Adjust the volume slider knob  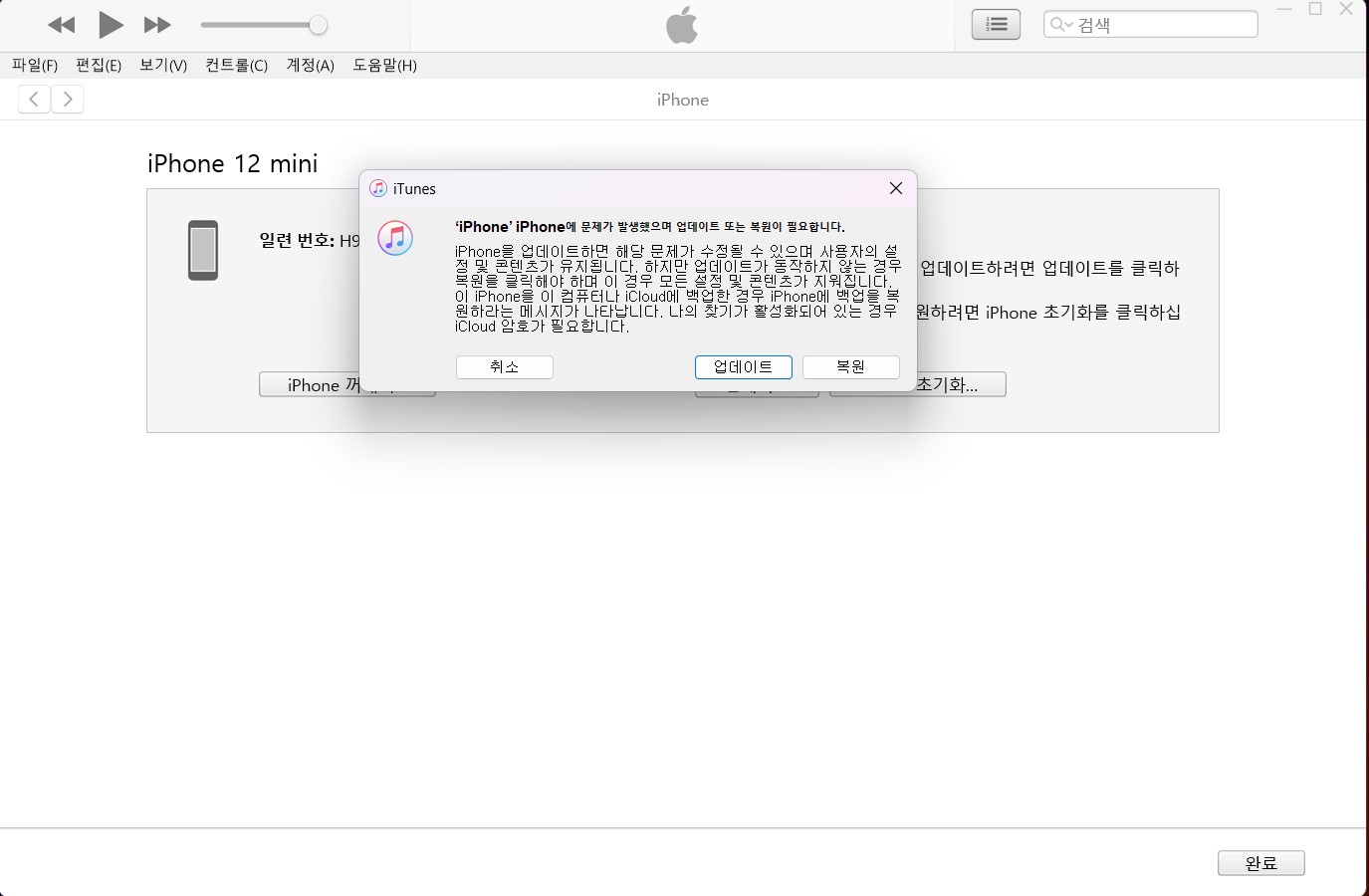(x=318, y=25)
